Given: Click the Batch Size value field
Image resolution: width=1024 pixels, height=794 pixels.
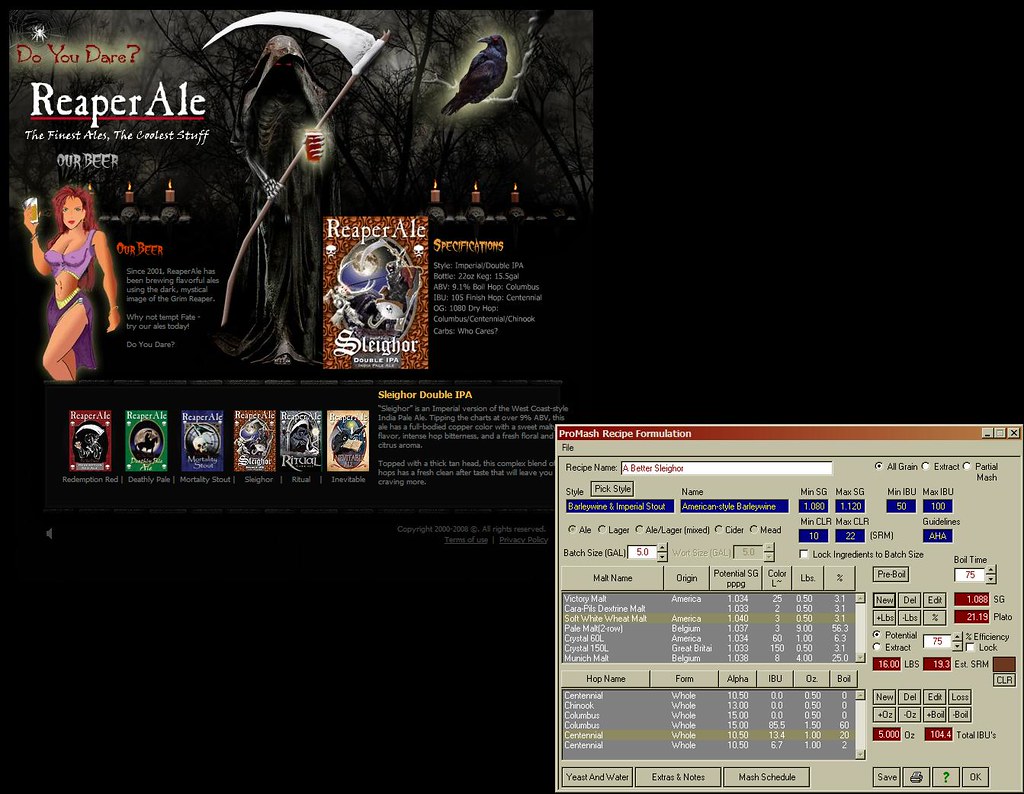Looking at the screenshot, I should pos(643,552).
